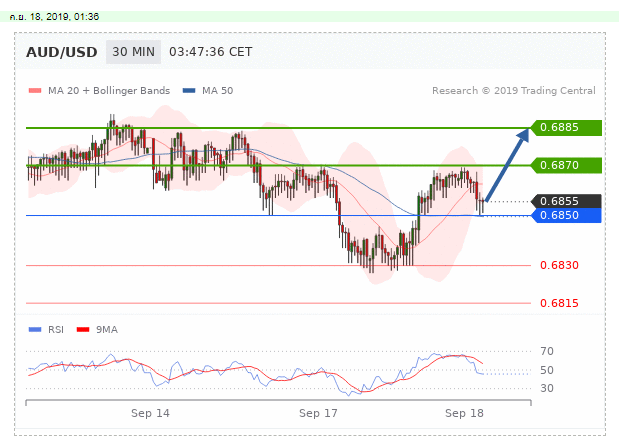Click the Sep 14 date label
The width and height of the screenshot is (619, 445).
150,413
